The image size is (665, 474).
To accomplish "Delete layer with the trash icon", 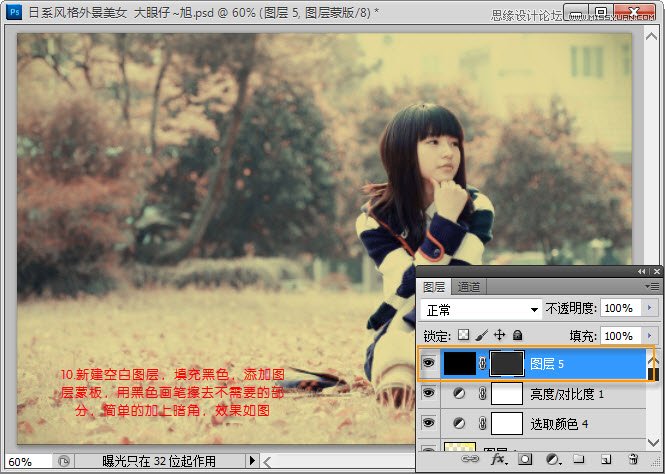I will (x=633, y=459).
